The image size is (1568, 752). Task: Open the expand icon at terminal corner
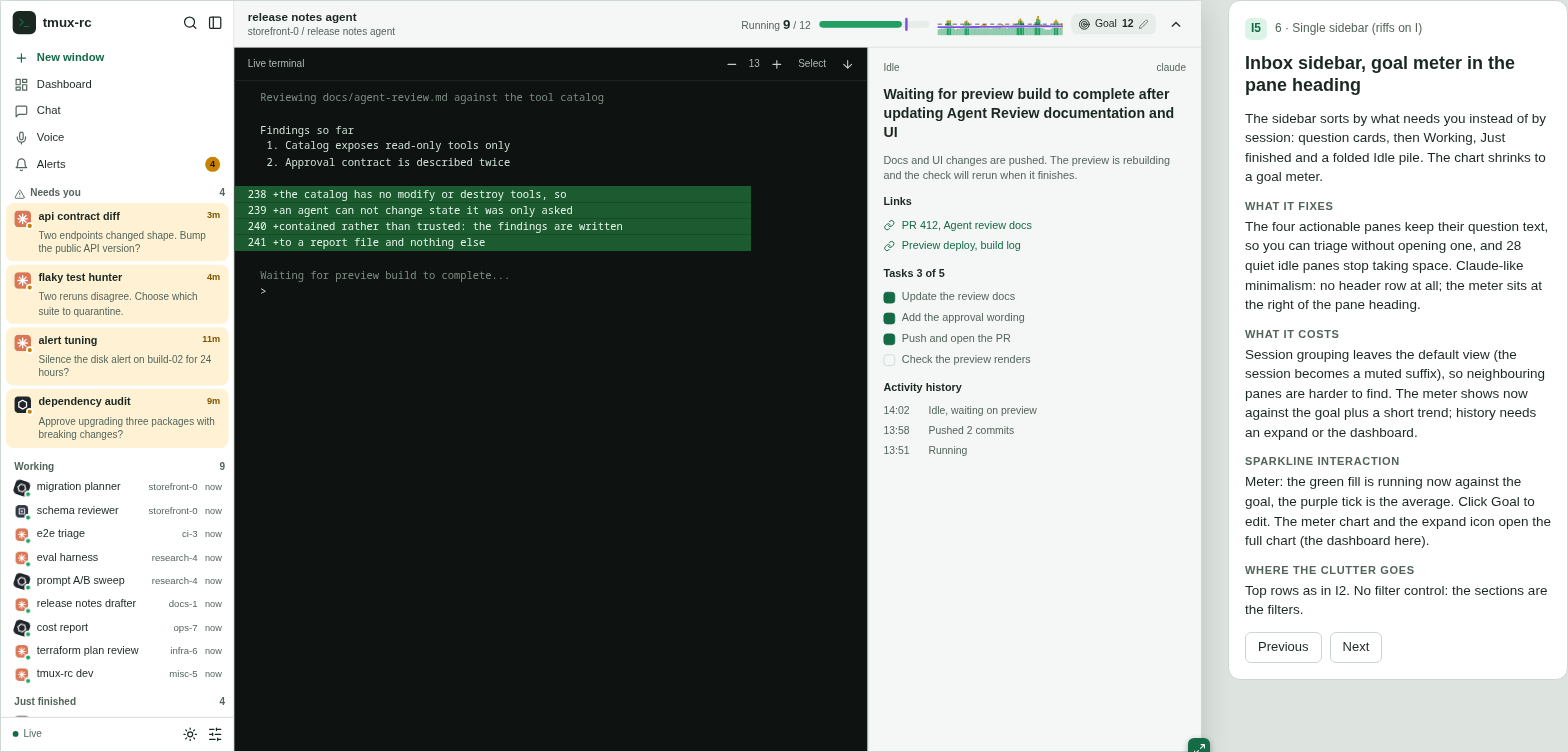click(1199, 746)
